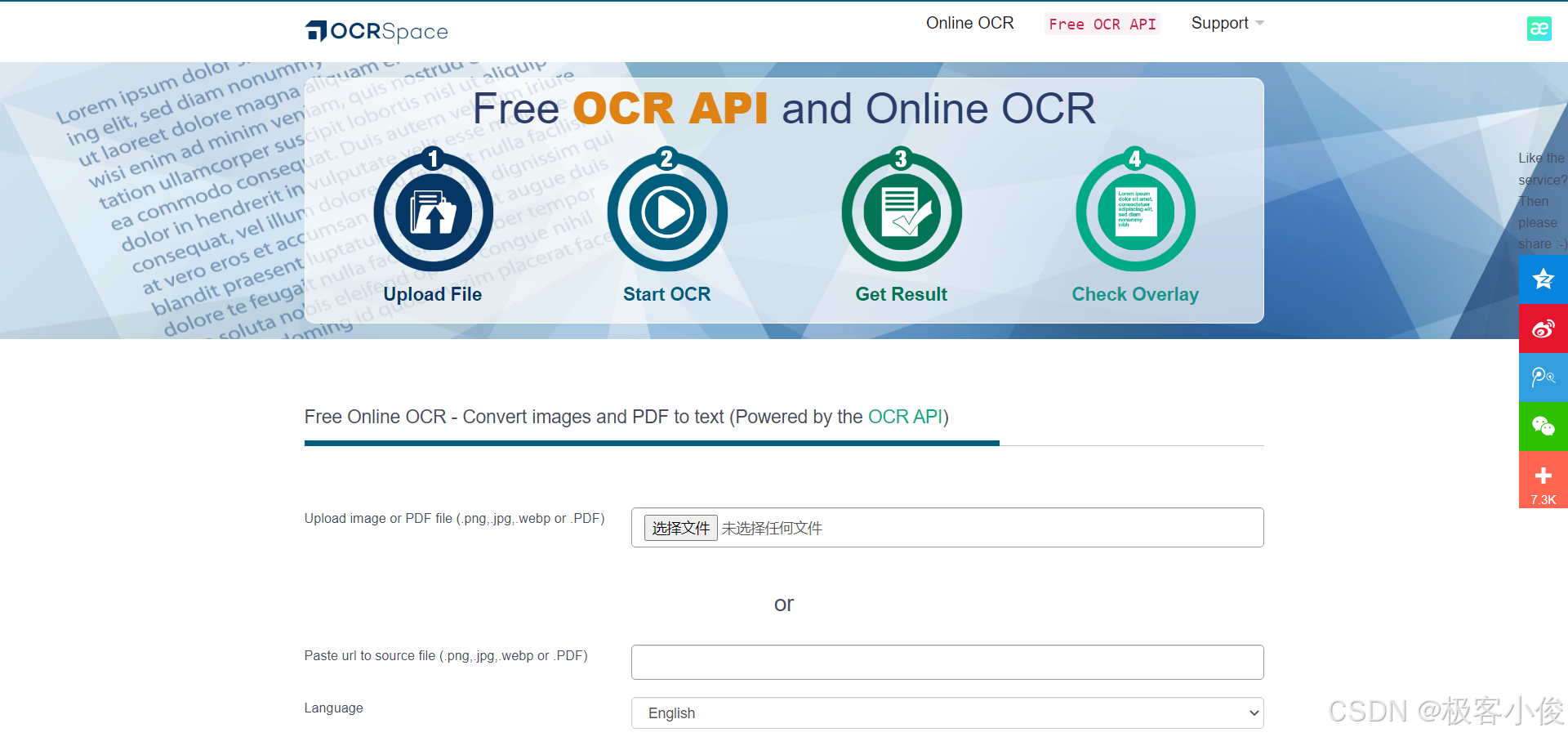
Task: Click the Get Result label
Action: click(x=902, y=294)
